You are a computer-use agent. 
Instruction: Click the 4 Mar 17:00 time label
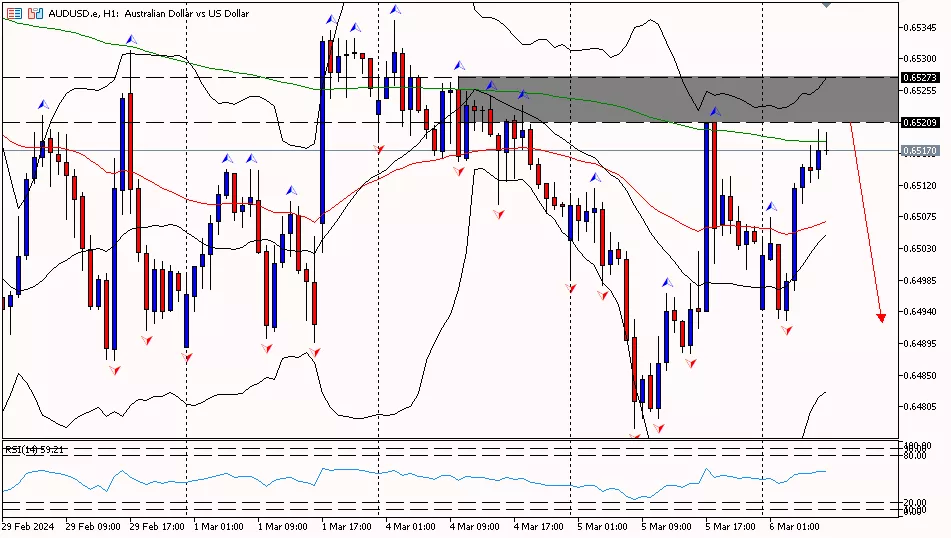coord(539,526)
